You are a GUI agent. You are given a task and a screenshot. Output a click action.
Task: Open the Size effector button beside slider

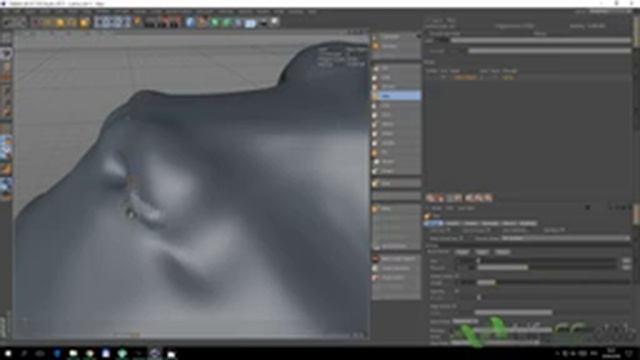(x=627, y=260)
